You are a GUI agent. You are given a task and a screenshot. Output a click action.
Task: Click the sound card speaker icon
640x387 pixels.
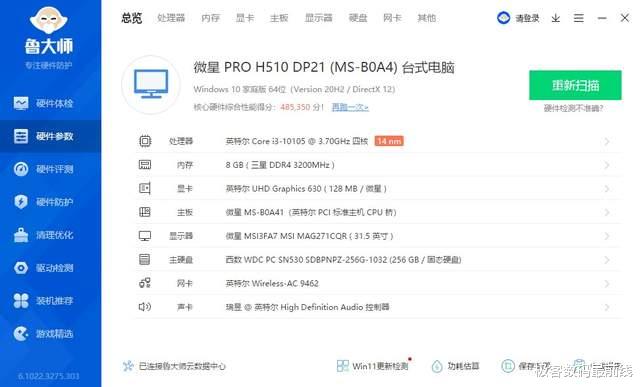(145, 307)
